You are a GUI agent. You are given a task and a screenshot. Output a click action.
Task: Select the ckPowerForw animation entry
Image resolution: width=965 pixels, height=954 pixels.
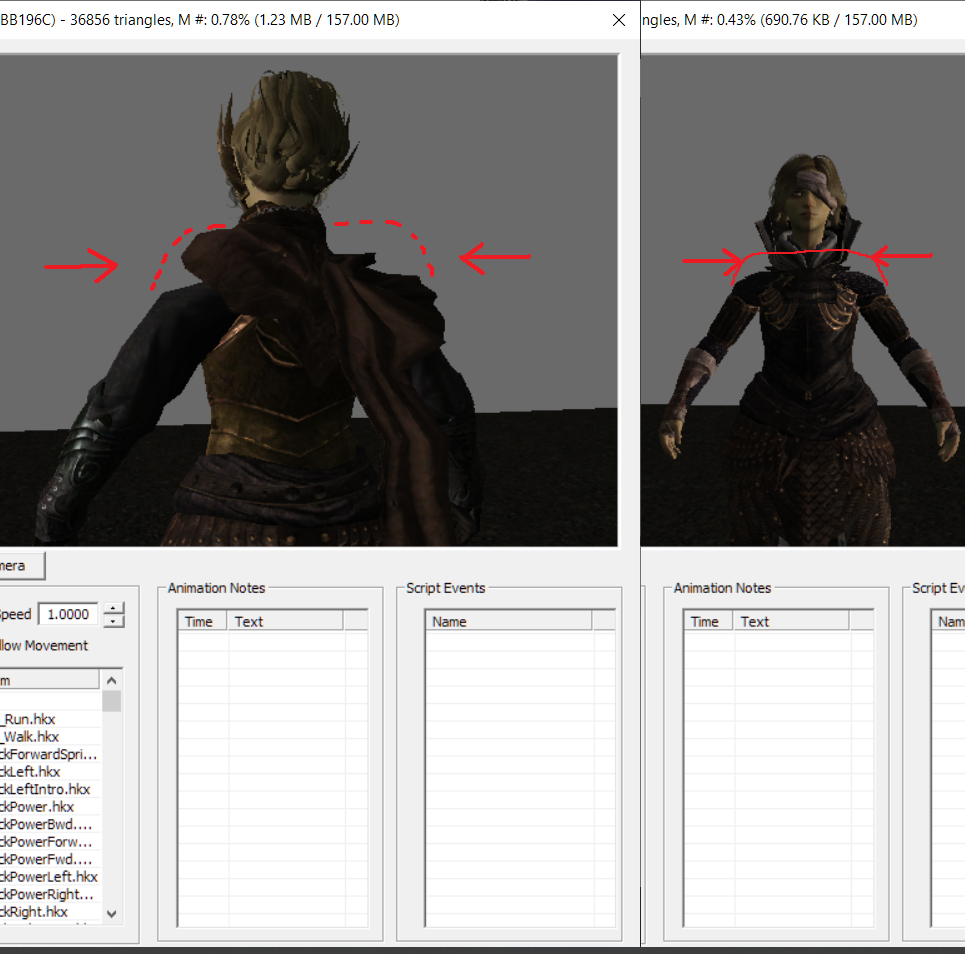point(50,842)
